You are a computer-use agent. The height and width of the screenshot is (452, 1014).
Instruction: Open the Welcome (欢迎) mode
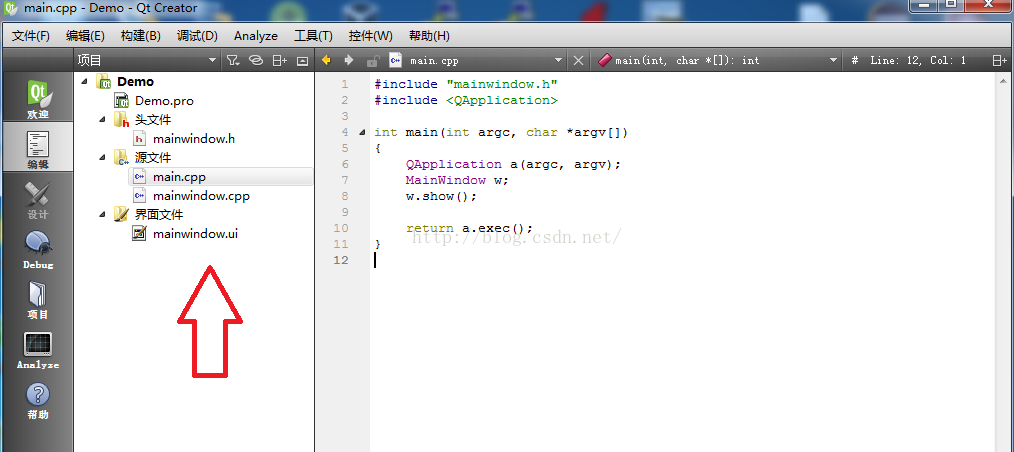tap(38, 98)
